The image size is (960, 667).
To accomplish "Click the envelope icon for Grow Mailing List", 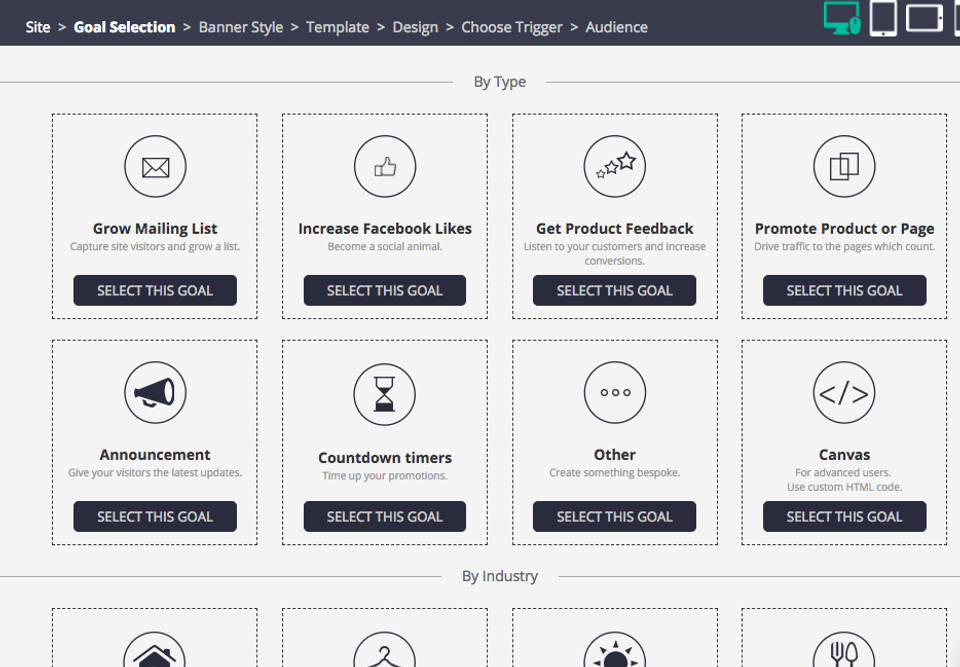I will (x=155, y=167).
